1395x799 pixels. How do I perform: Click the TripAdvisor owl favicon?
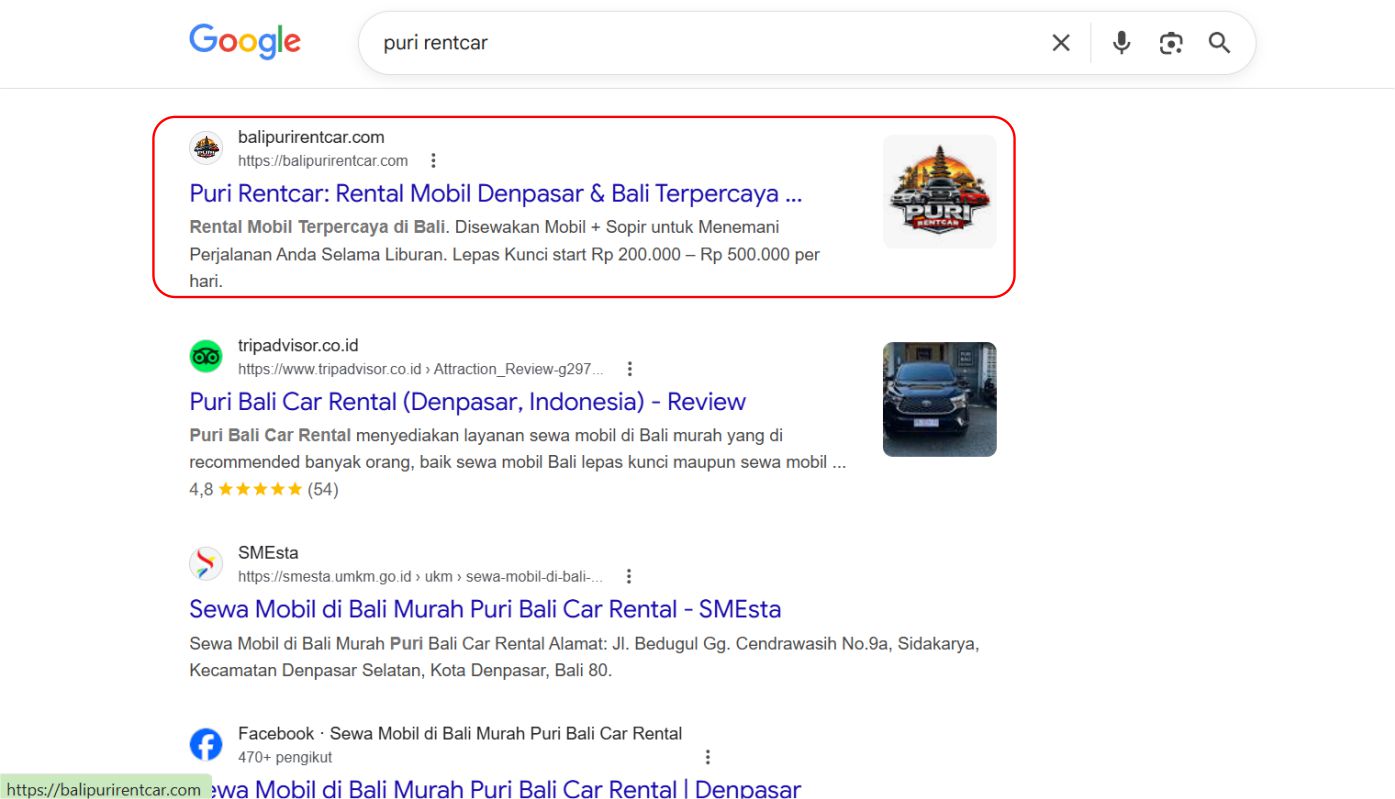(x=206, y=355)
